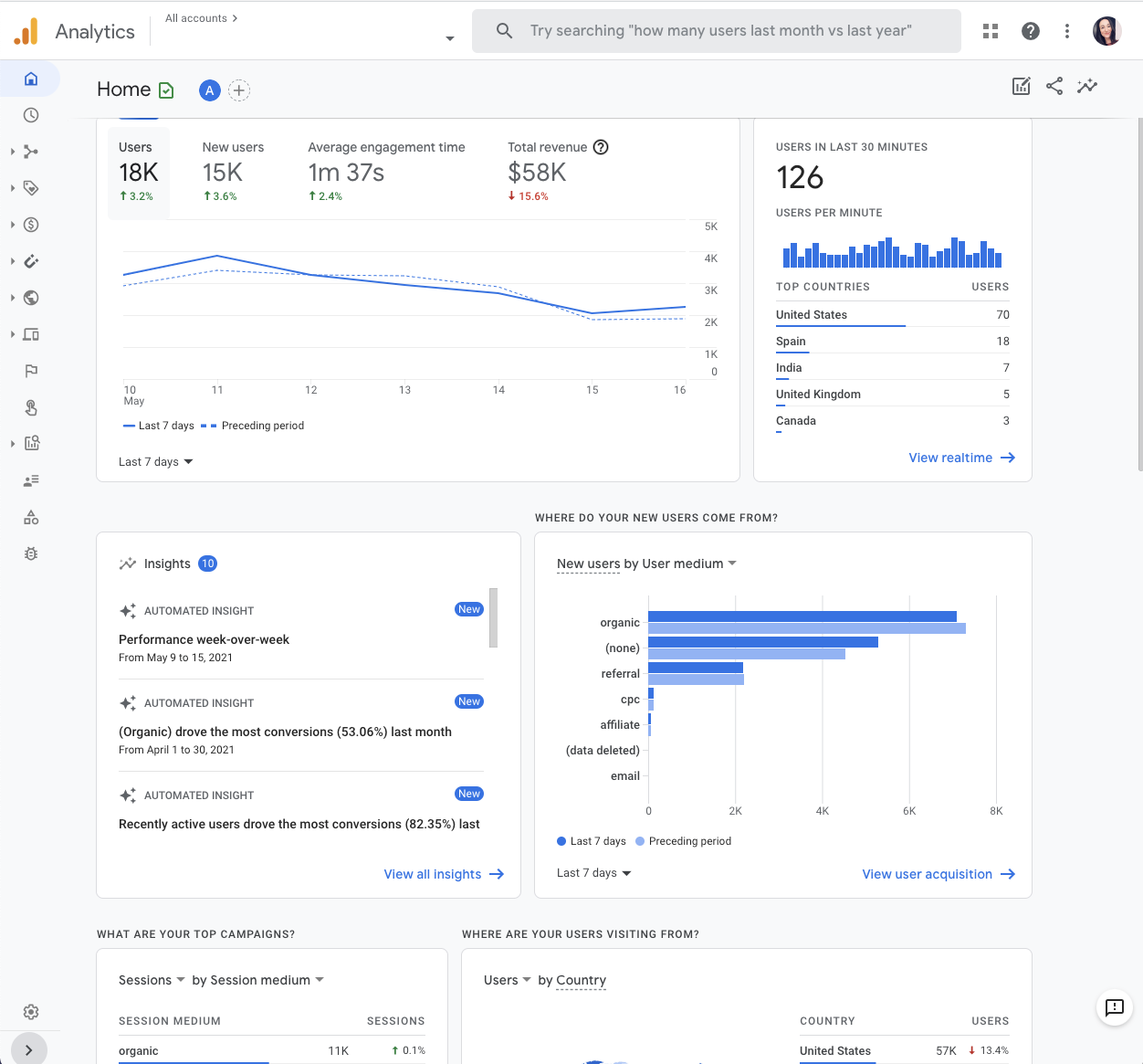
Task: Click the share this report icon
Action: pos(1054,85)
